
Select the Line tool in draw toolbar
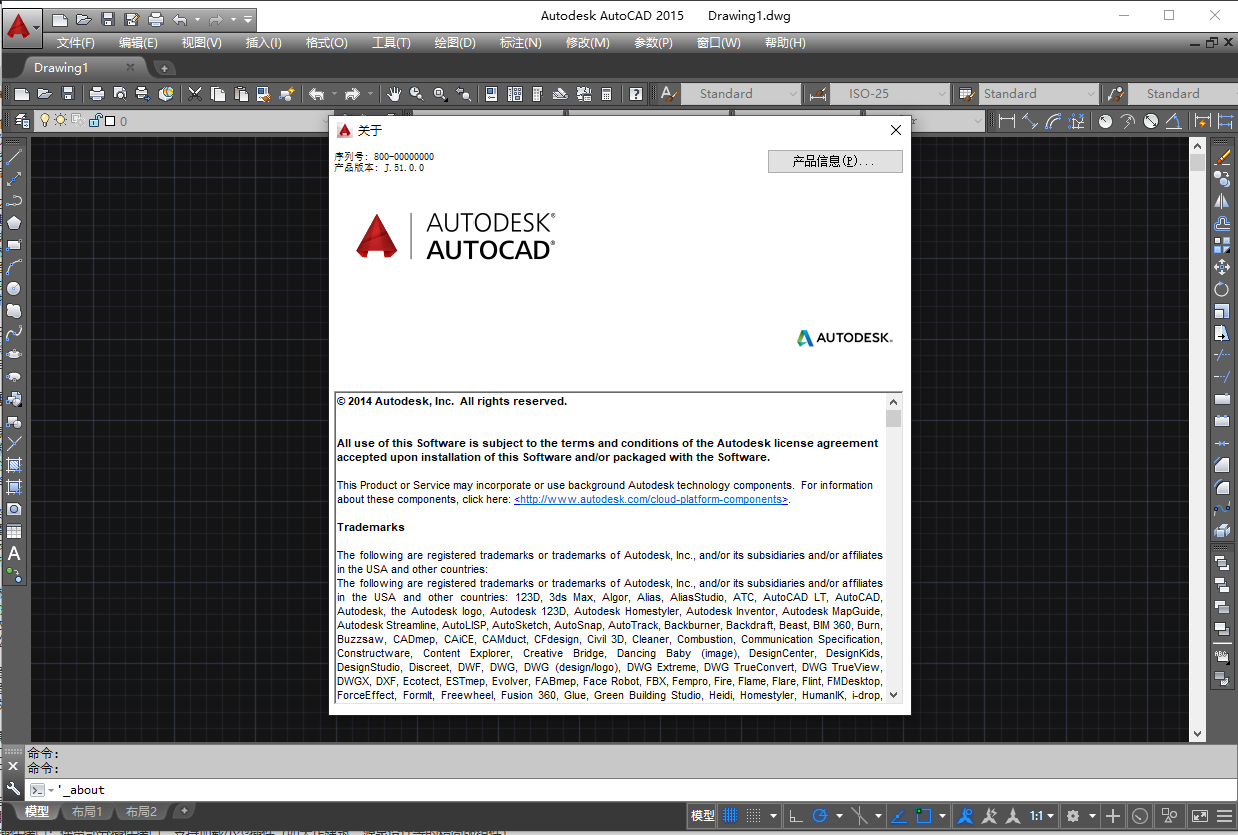click(14, 157)
